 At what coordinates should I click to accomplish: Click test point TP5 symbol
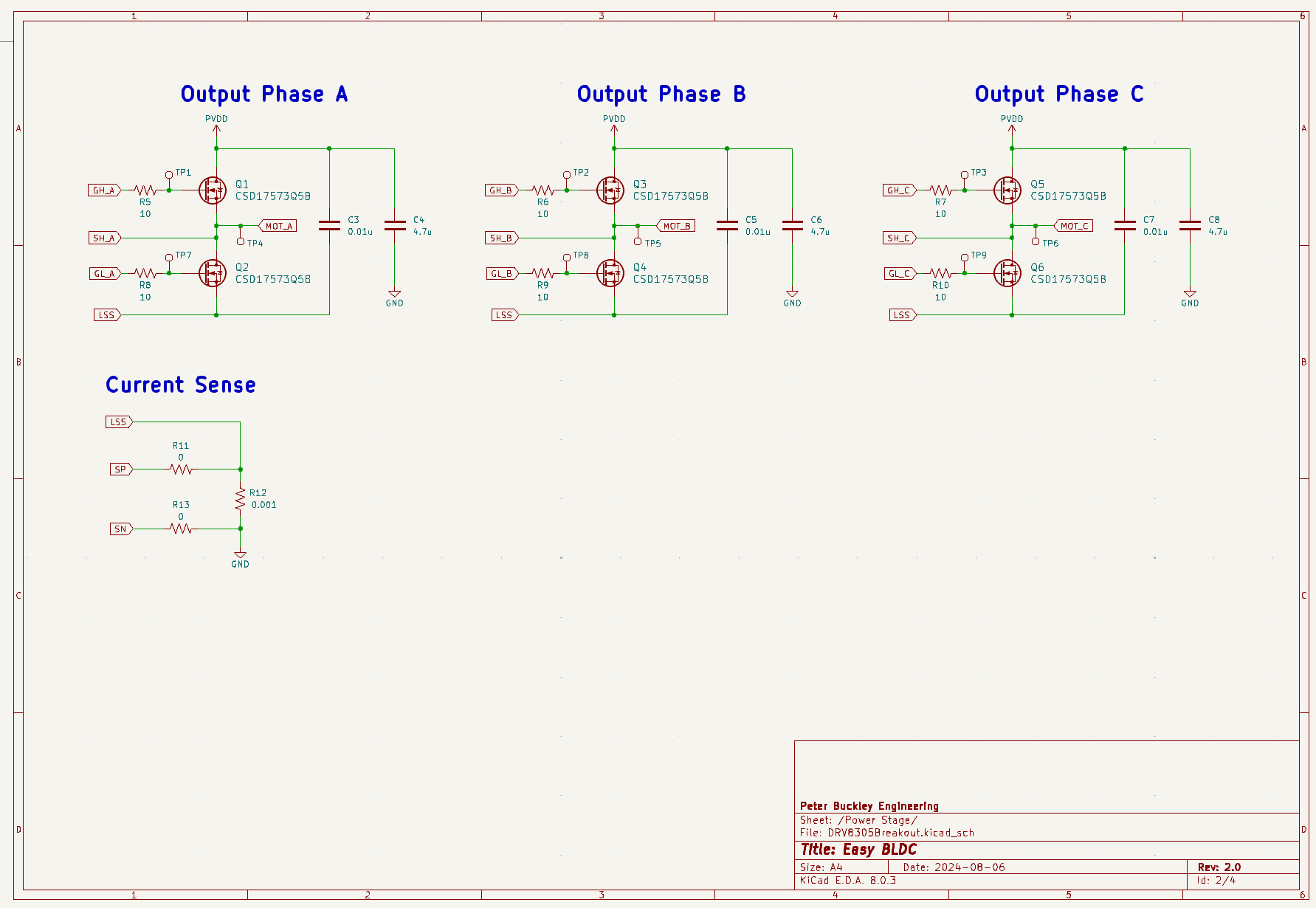638,238
